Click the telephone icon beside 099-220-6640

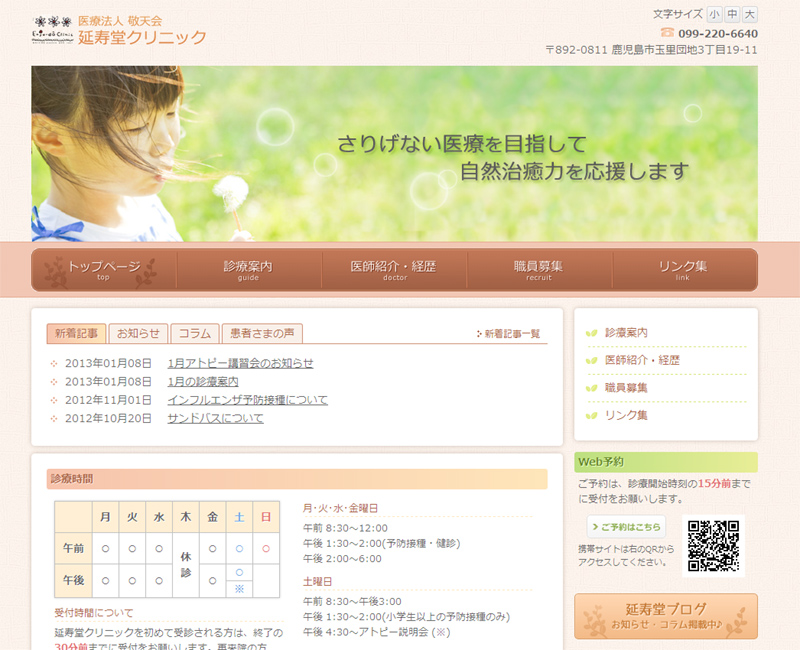click(667, 33)
